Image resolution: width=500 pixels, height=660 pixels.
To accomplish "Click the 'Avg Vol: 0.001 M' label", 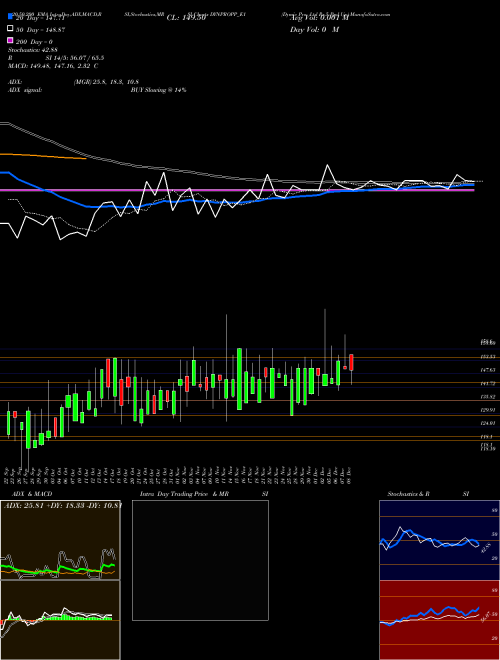I will [x=319, y=18].
